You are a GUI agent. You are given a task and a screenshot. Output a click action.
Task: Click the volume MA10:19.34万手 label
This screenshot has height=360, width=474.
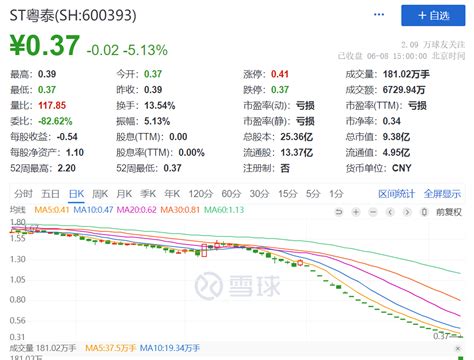[170, 348]
